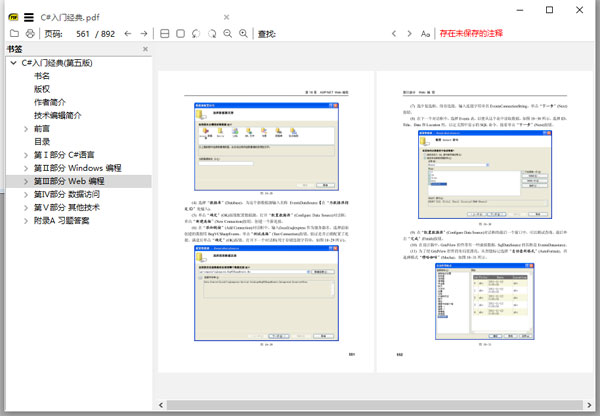Find next search match
The height and width of the screenshot is (416, 600).
tap(409, 34)
